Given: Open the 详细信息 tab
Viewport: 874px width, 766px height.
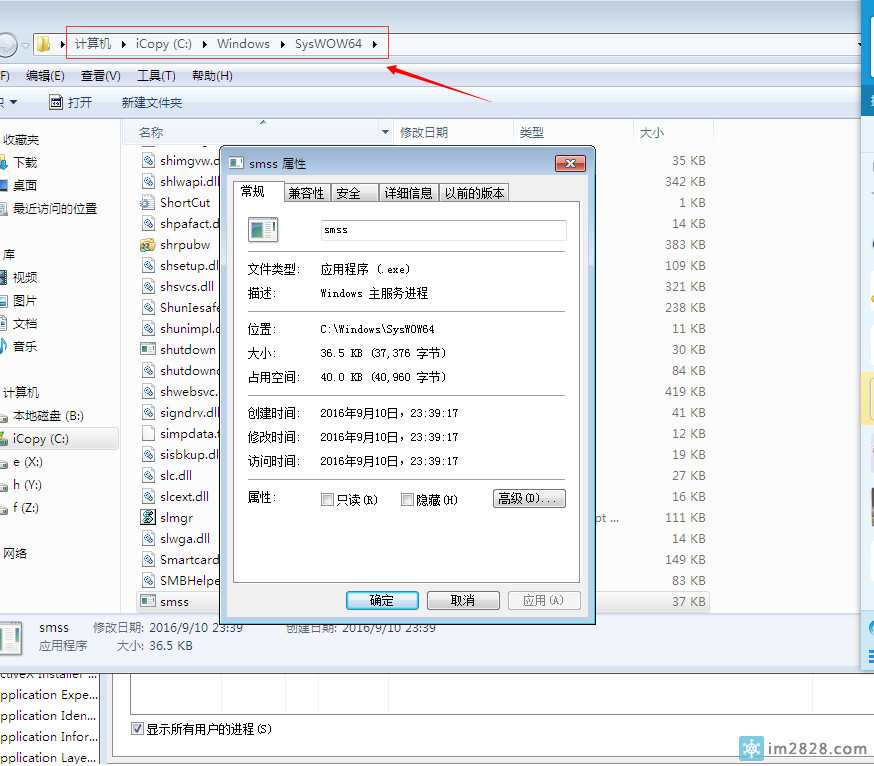Looking at the screenshot, I should [409, 193].
